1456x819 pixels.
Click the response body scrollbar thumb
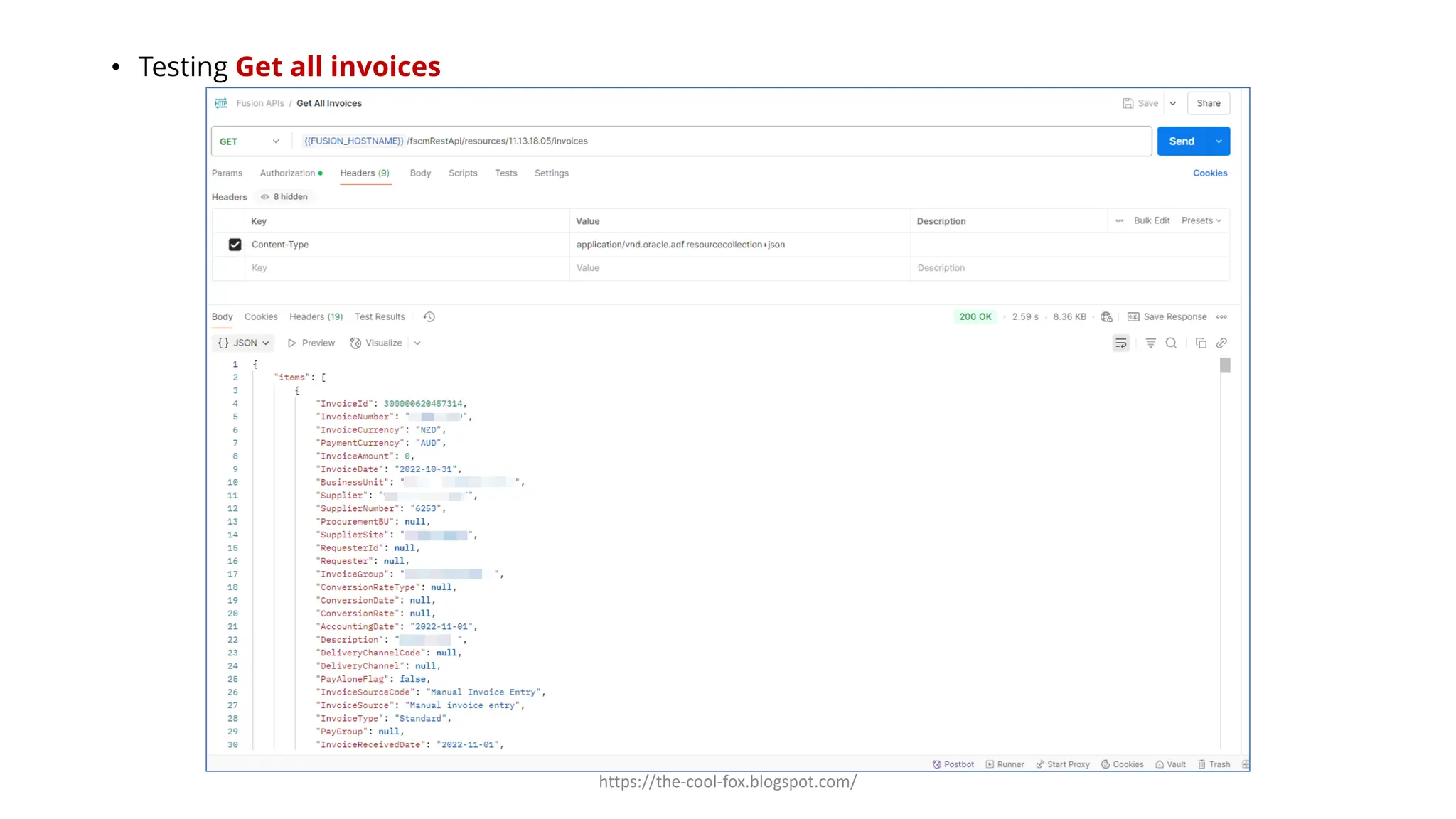(1225, 365)
